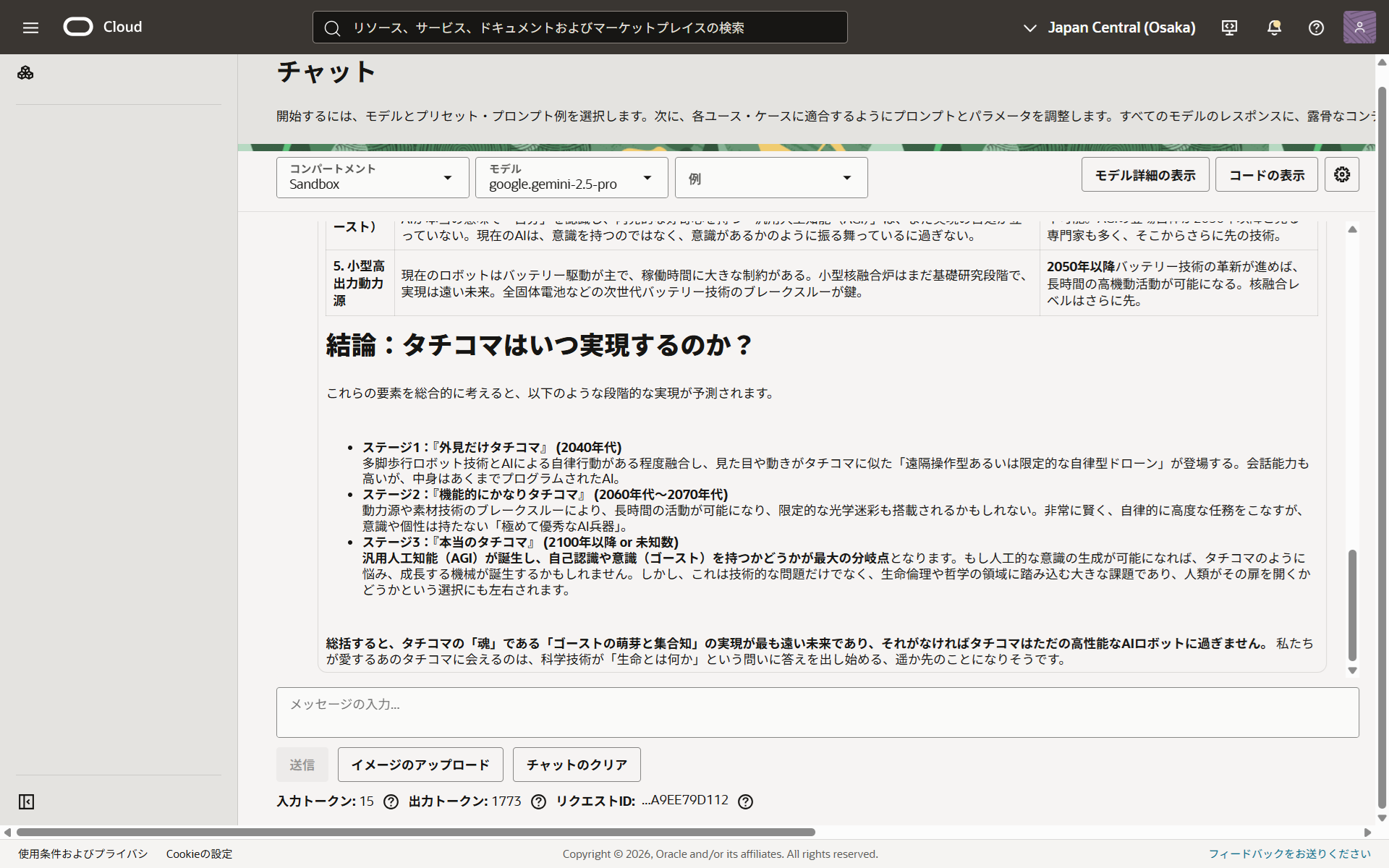Open the user profile avatar menu
Screen dimensions: 1389x868
[x=1359, y=27]
